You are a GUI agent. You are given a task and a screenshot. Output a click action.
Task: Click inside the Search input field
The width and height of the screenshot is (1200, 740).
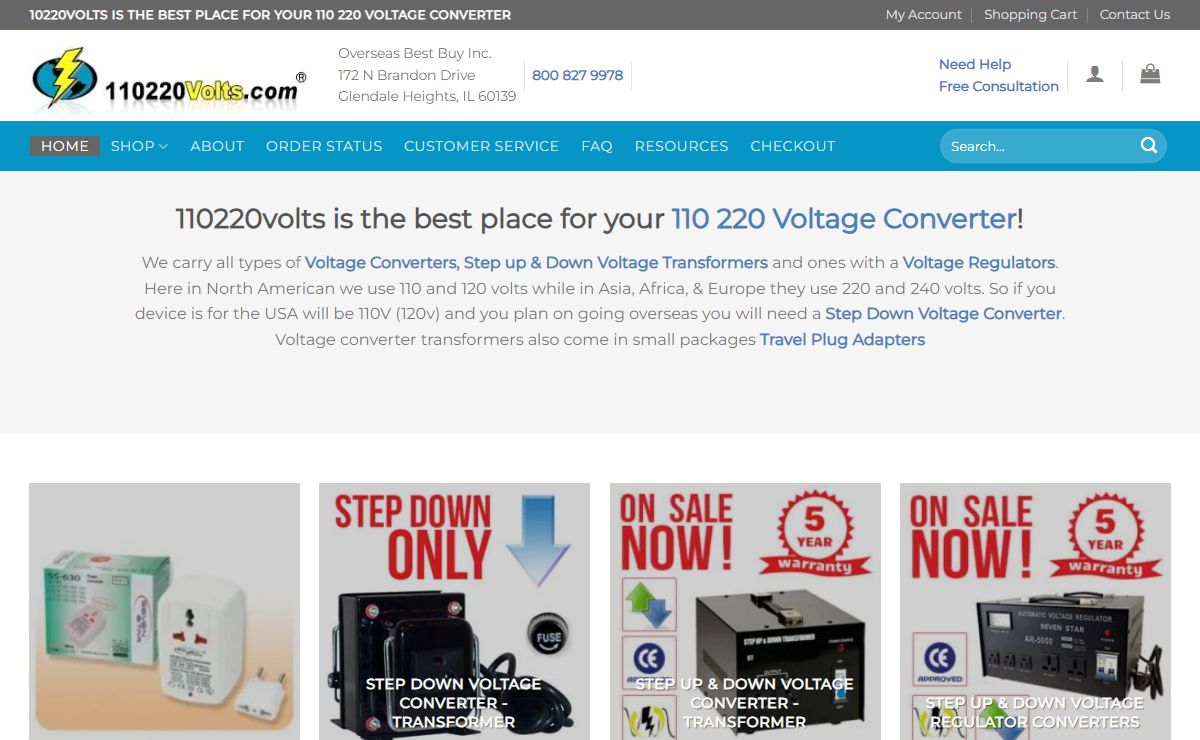tap(1038, 146)
